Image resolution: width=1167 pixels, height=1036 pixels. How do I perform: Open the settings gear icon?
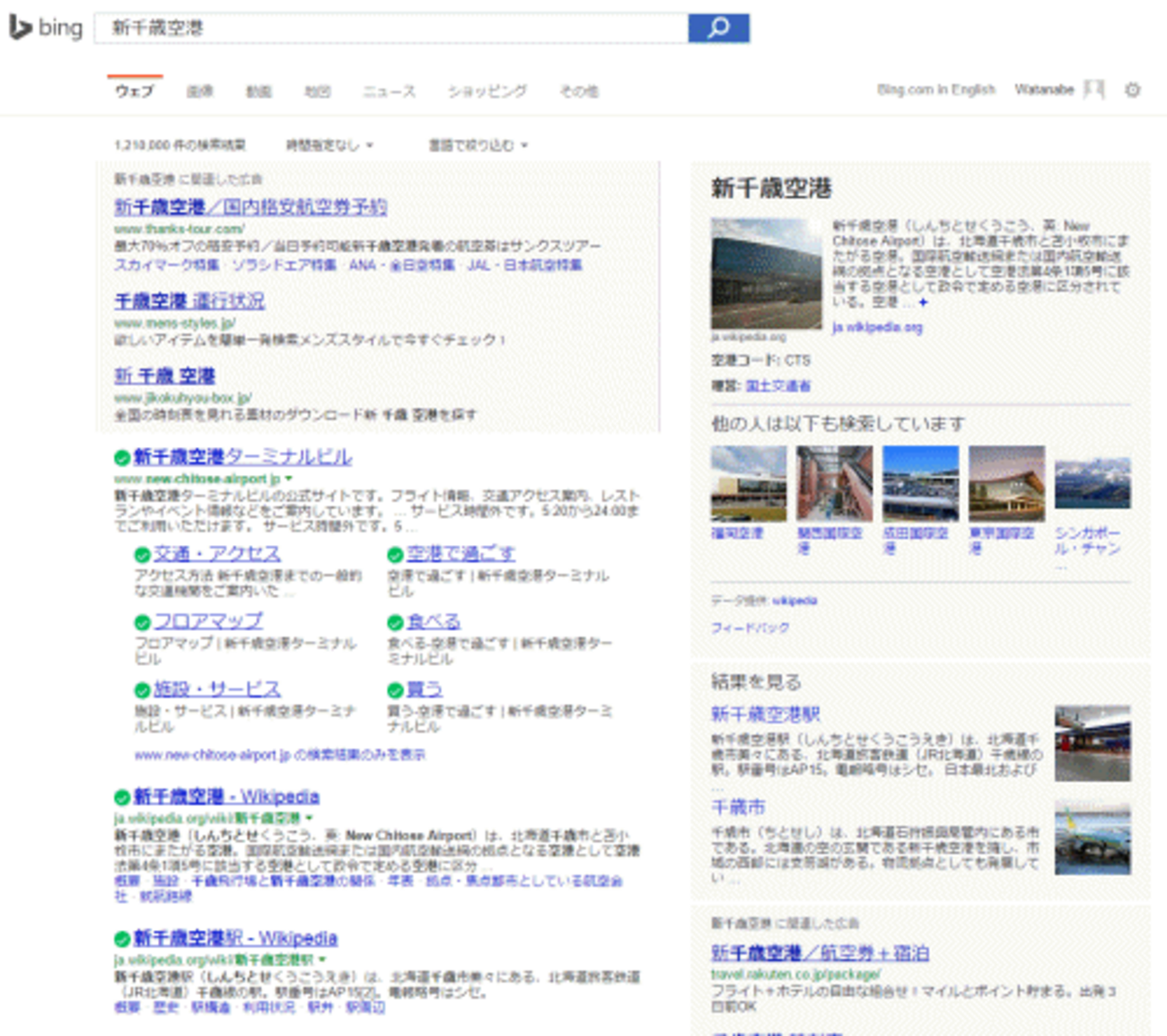[x=1133, y=90]
